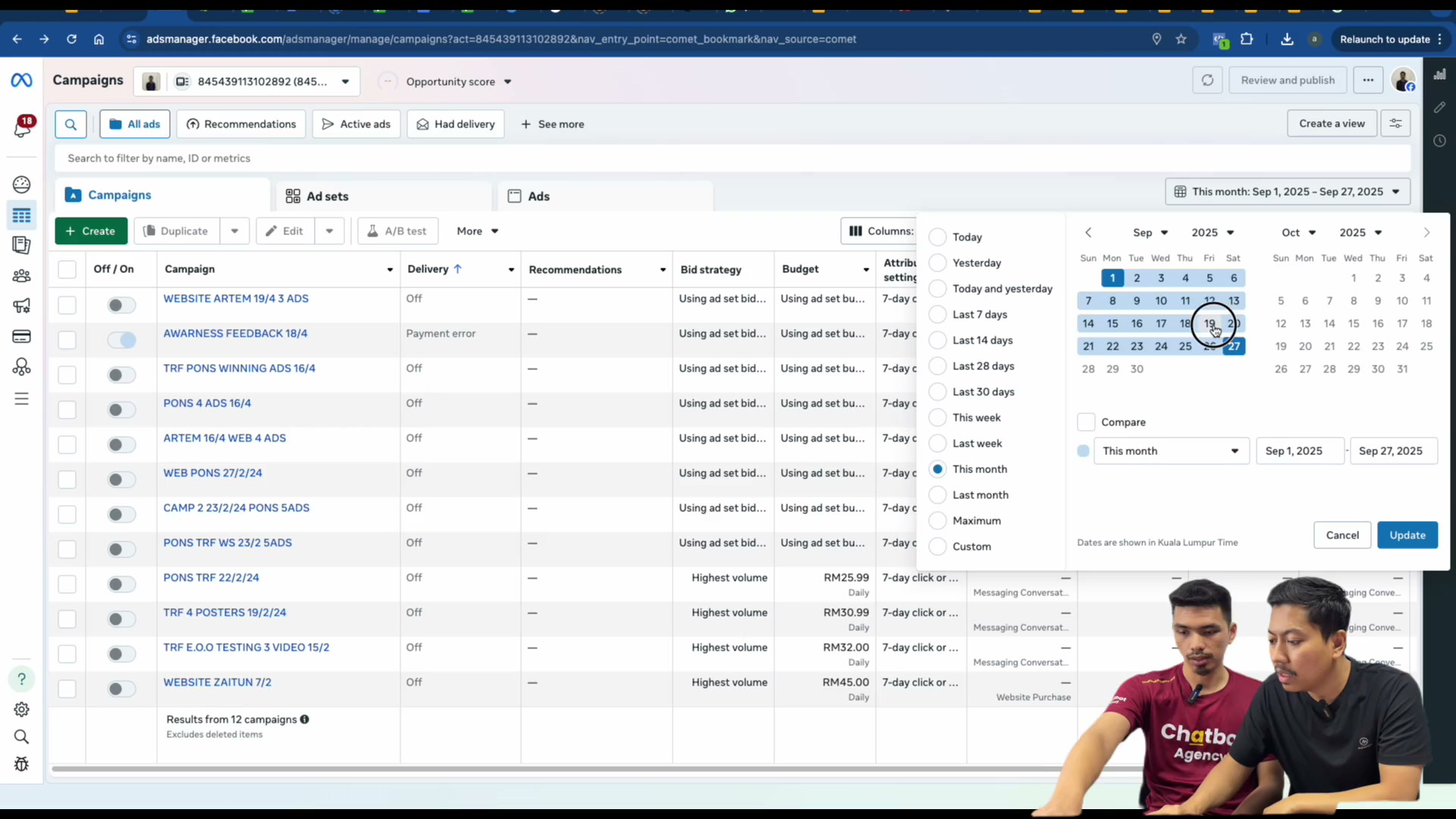Choose the Maximum date range option

(938, 521)
